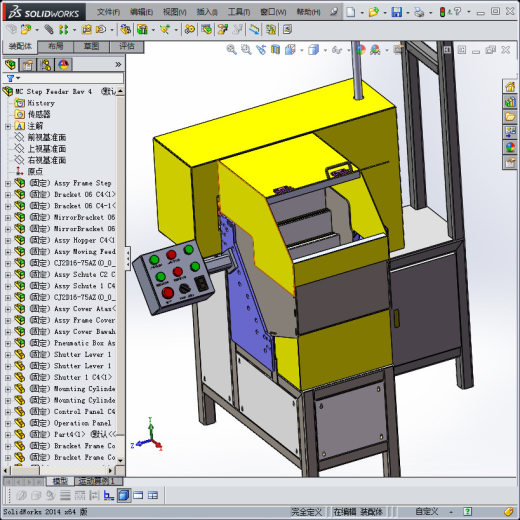
Task: Open the DisplayManager color ball tab icon
Action: point(63,65)
